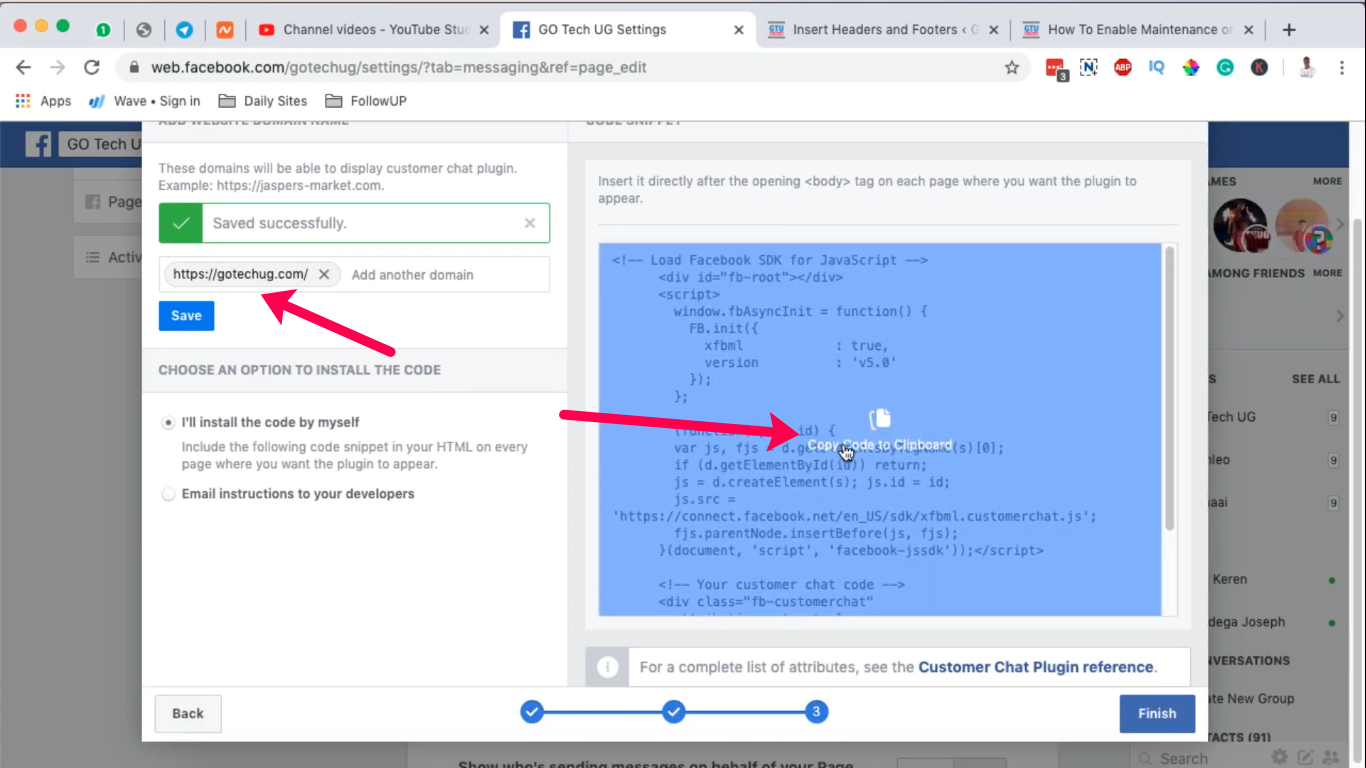Screen dimensions: 1366x768
Task: Click wizard step 3 indicator
Action: 816,712
